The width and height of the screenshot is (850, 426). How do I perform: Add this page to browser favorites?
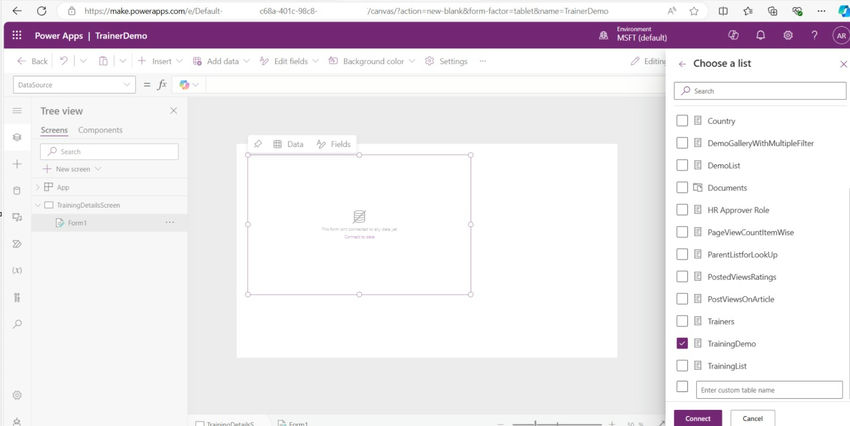694,11
